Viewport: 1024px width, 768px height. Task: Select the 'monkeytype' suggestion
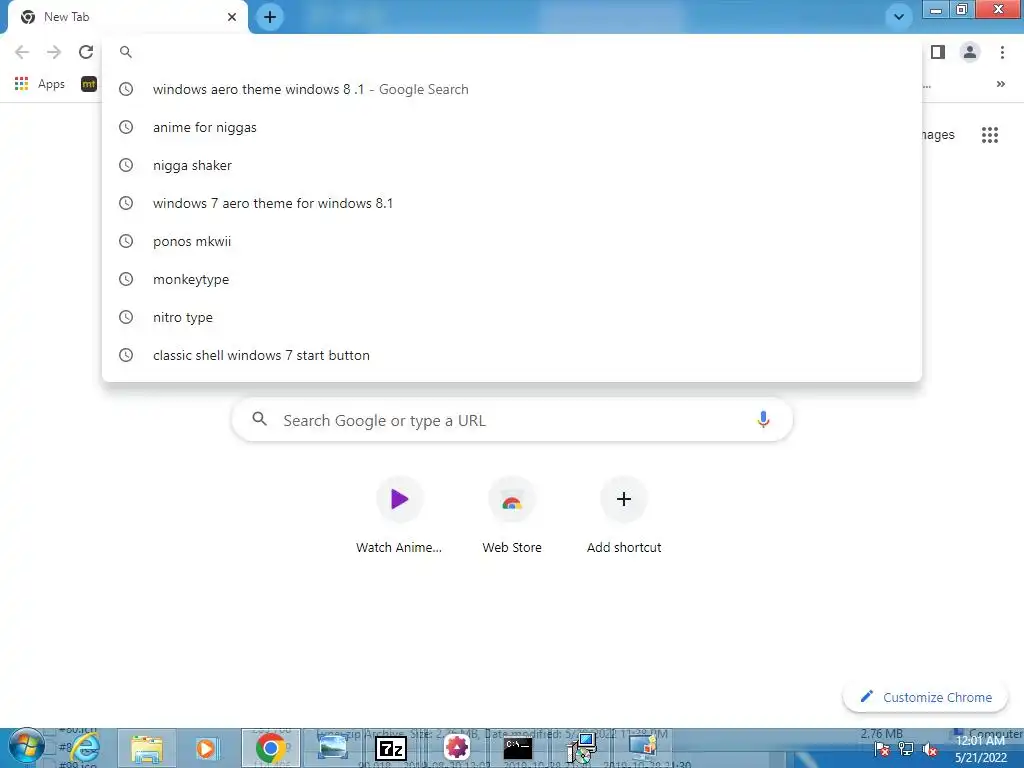tap(512, 279)
